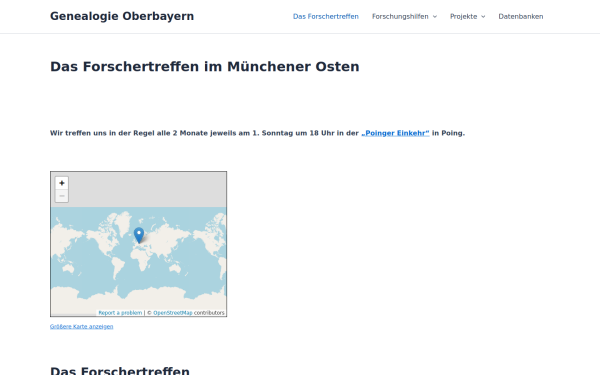This screenshot has height=375, width=600.
Task: Click the page heading Das Forschertreffen im Münchener Osten
Action: point(205,67)
